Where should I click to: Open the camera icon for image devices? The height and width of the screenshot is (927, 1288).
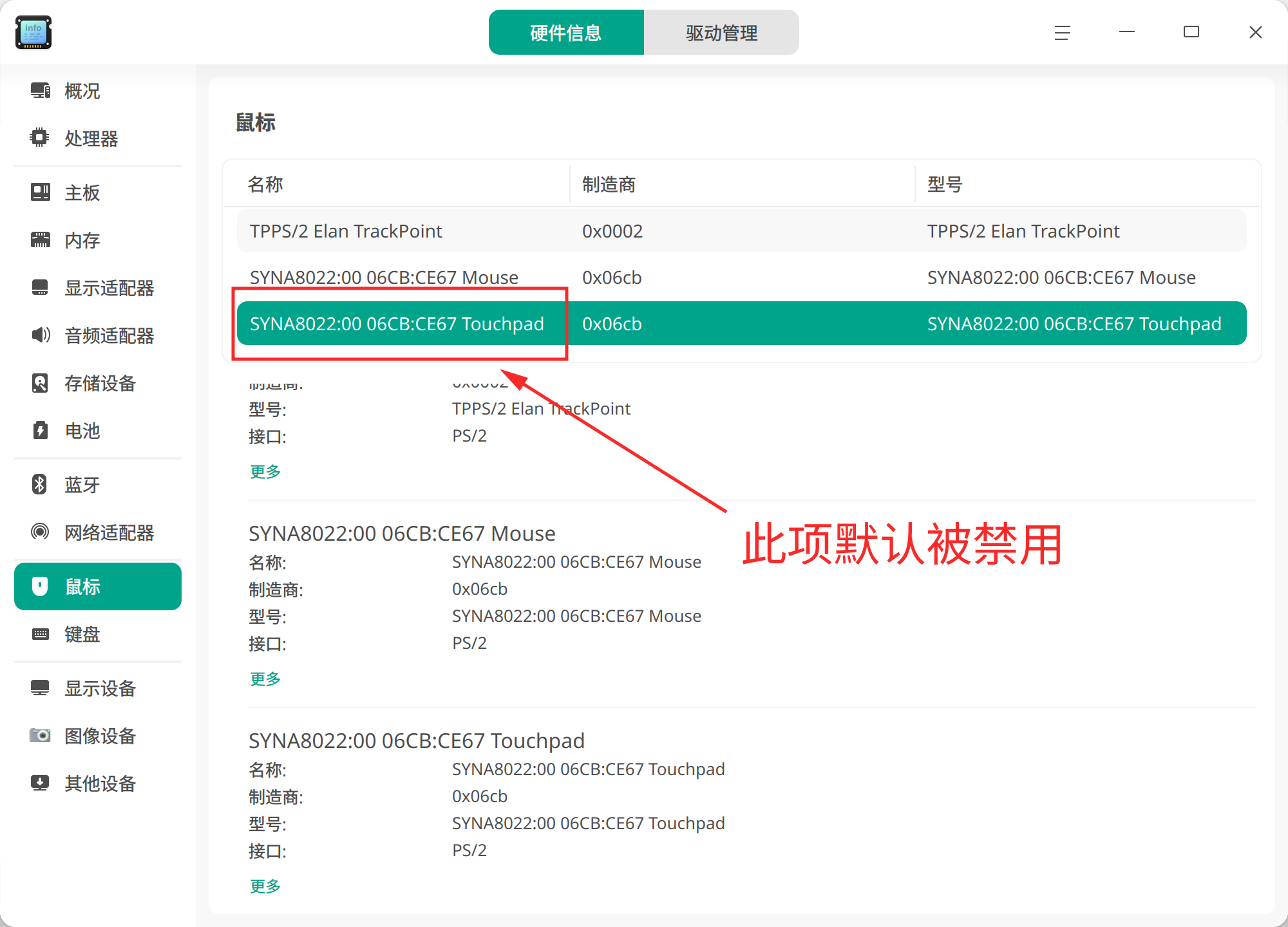[40, 735]
